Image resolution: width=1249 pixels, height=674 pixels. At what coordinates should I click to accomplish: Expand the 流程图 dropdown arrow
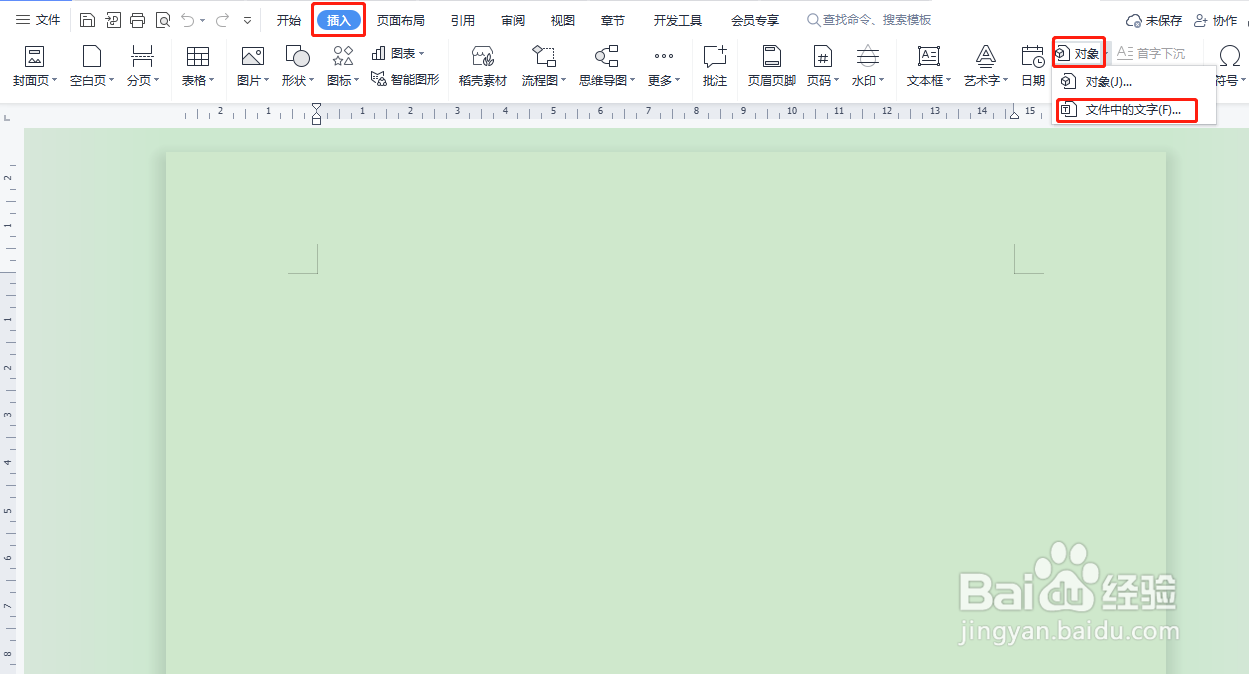coord(563,81)
